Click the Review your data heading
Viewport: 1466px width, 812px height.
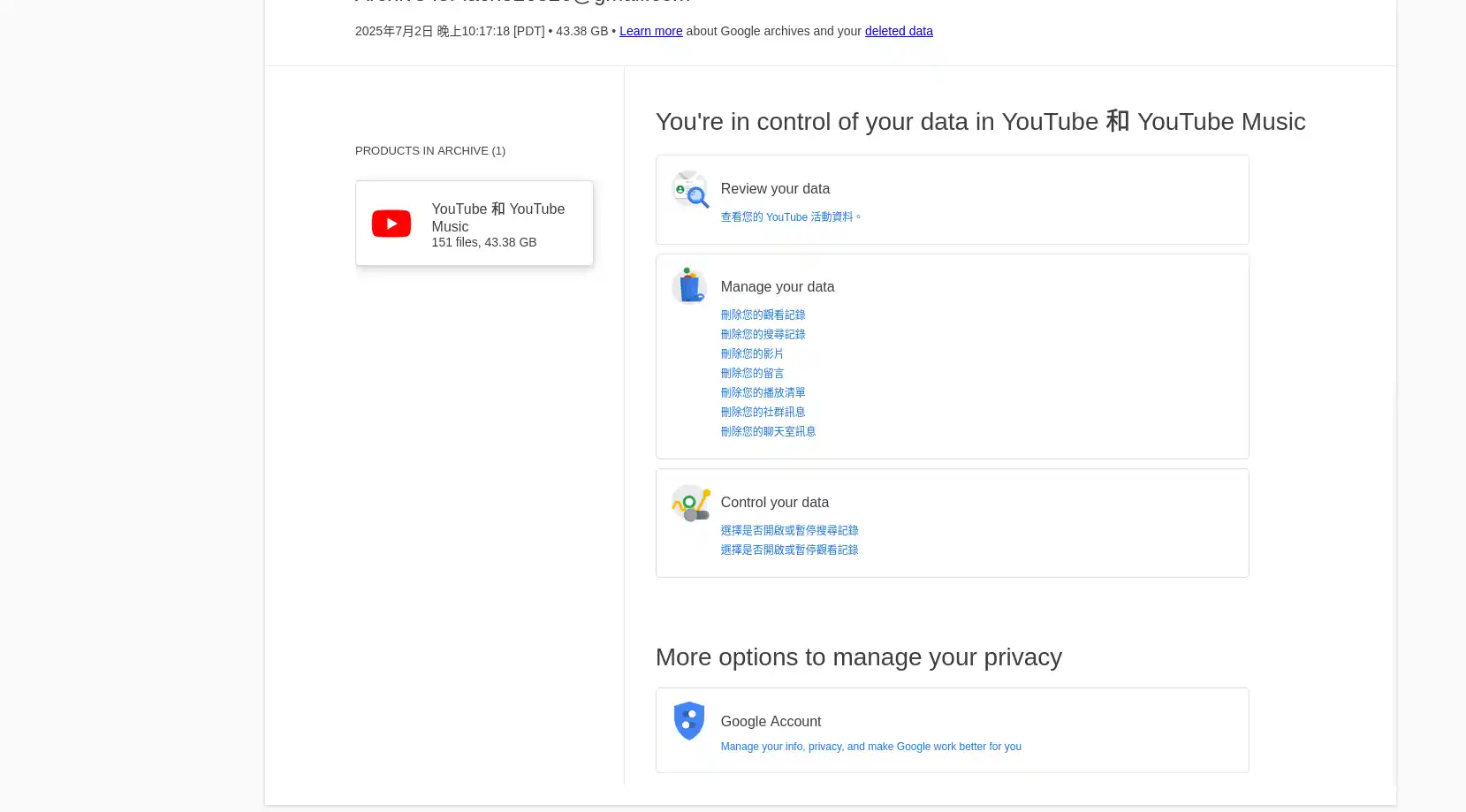pos(775,188)
